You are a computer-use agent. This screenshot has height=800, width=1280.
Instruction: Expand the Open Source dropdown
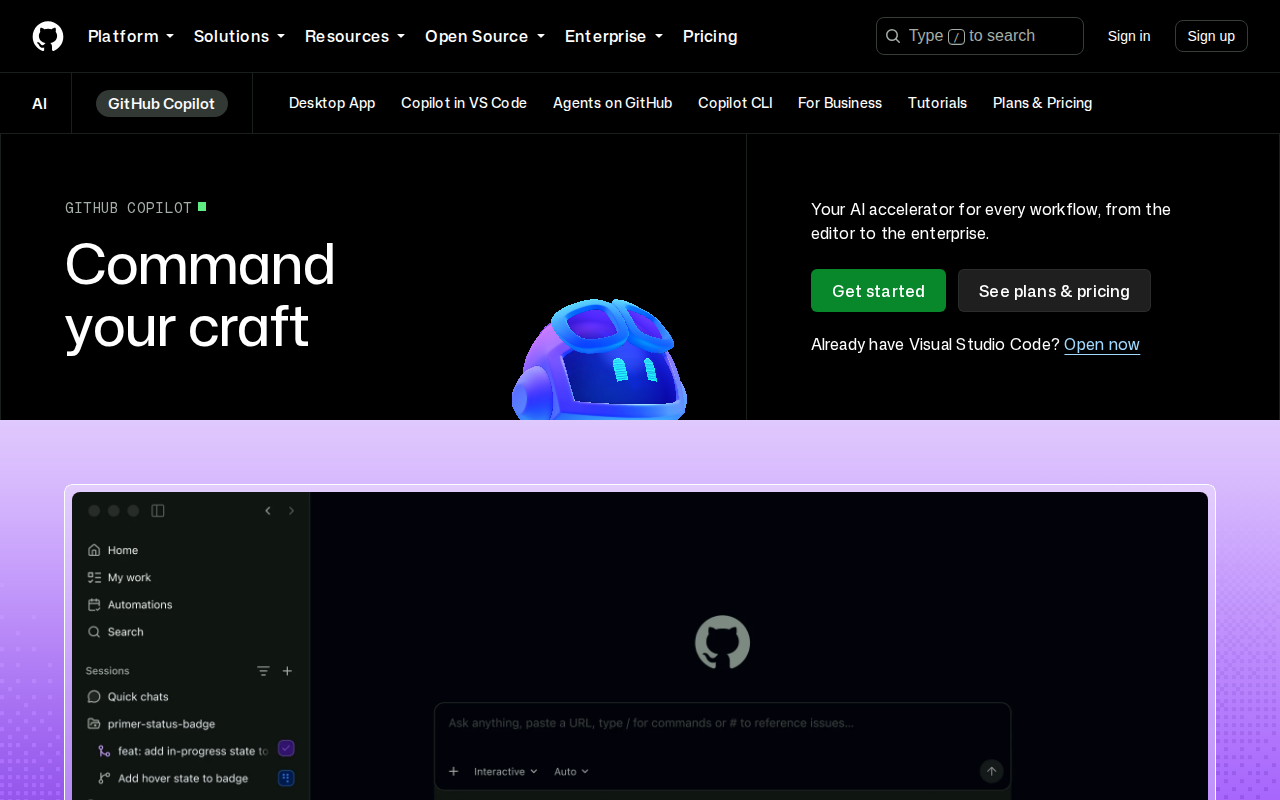(485, 36)
